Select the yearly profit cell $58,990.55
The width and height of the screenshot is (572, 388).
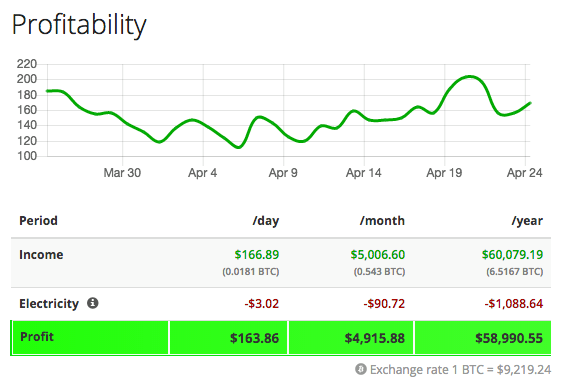point(483,338)
